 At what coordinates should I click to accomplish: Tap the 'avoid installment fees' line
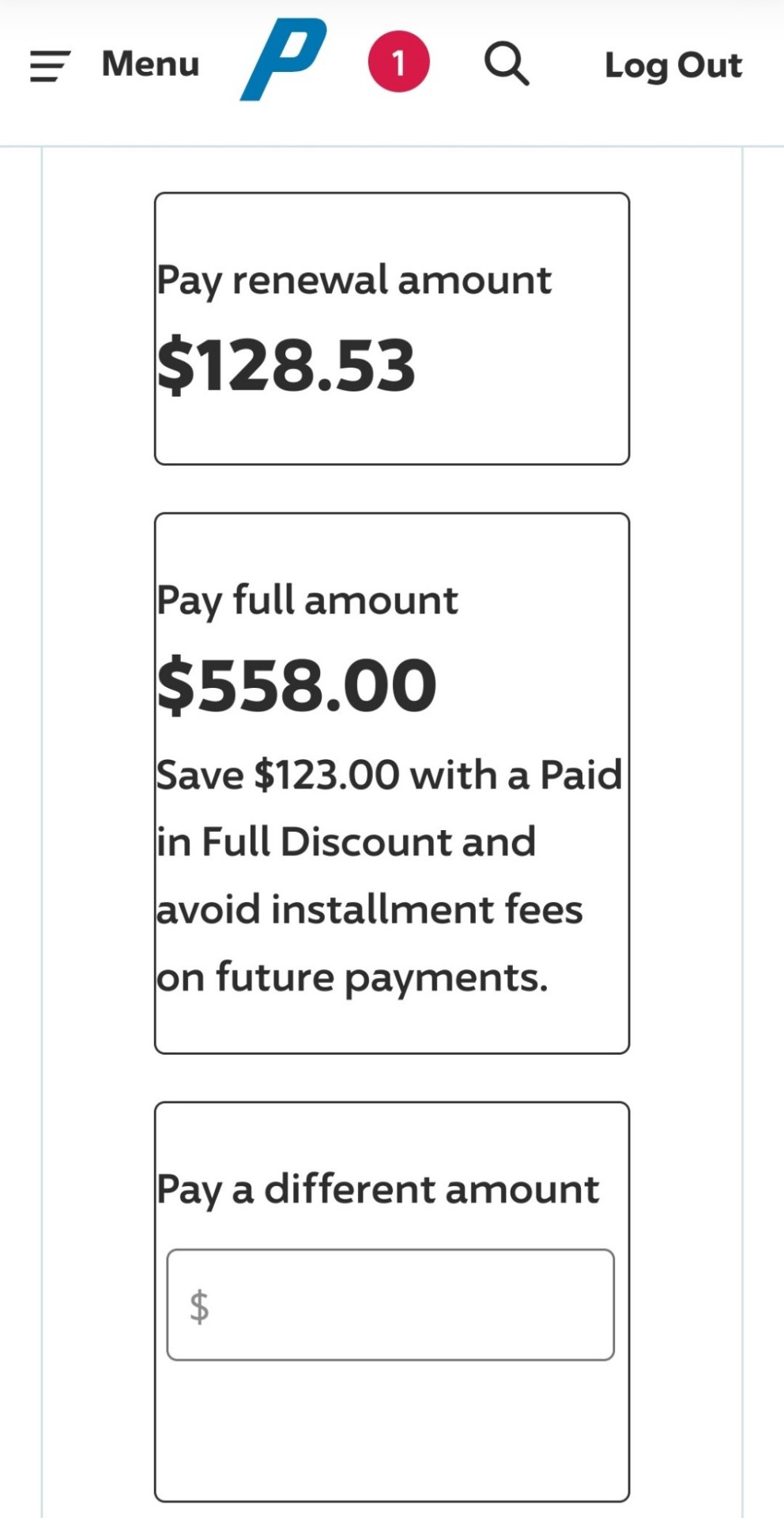point(369,909)
